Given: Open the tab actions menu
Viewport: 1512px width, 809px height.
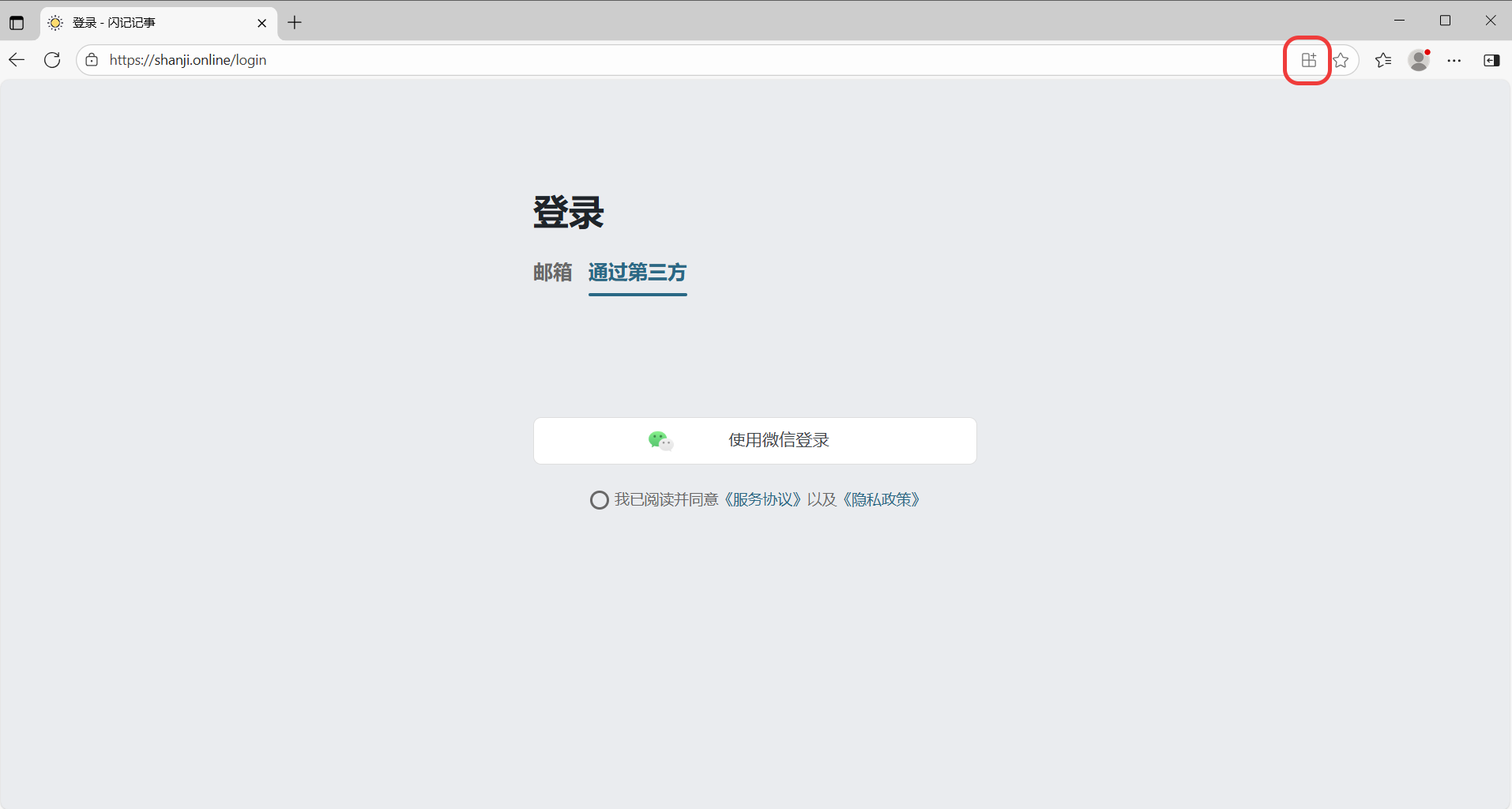Looking at the screenshot, I should (x=17, y=23).
